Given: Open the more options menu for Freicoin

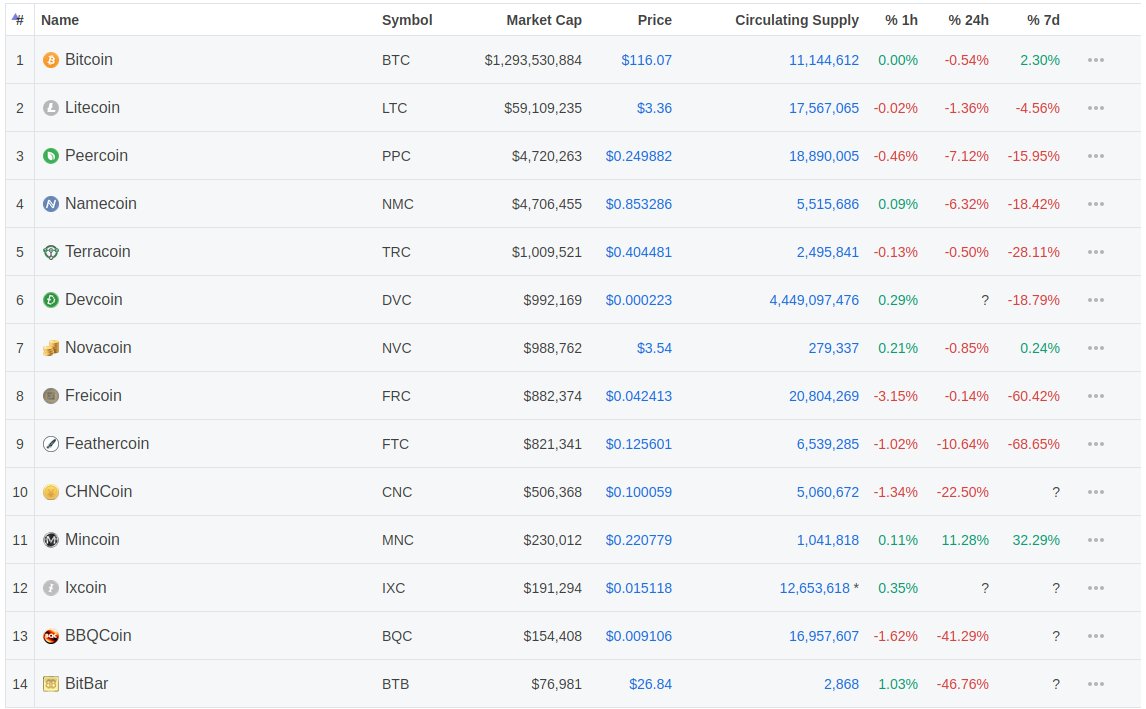Looking at the screenshot, I should coord(1096,396).
